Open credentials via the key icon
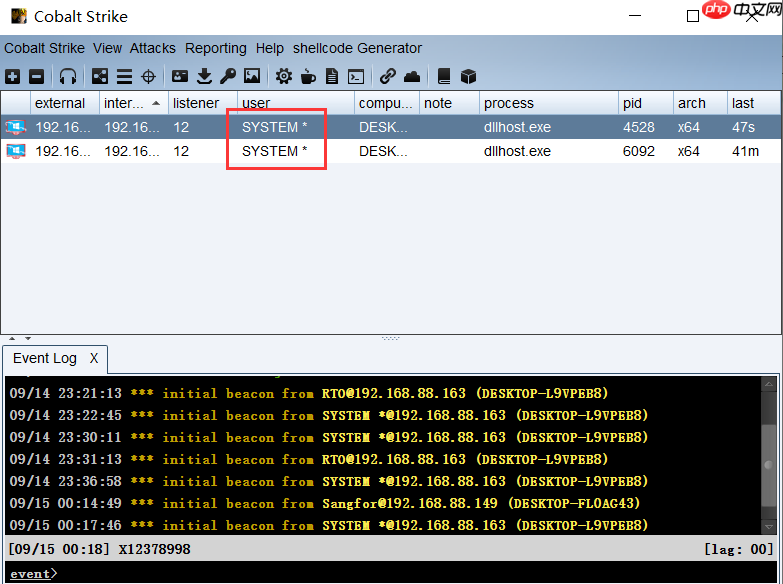The height and width of the screenshot is (584, 783). [228, 76]
